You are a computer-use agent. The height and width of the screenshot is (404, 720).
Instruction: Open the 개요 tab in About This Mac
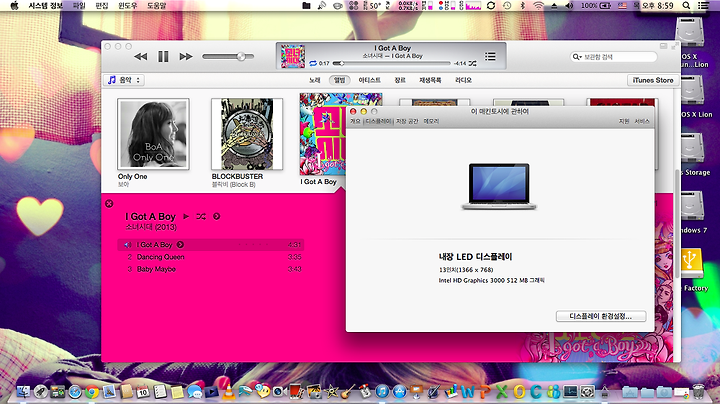[355, 121]
